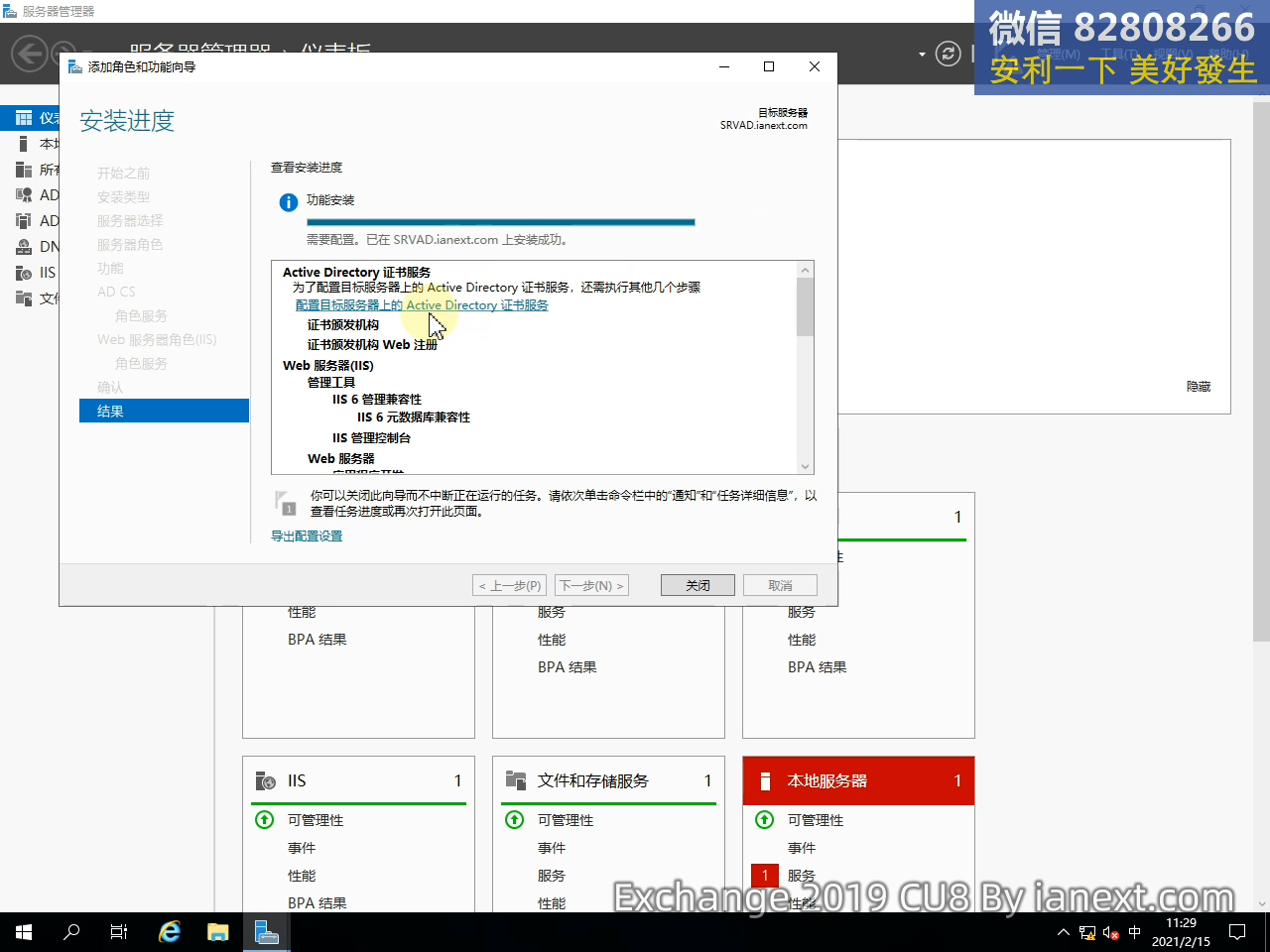Click the 本地服务器 tile header icon

[x=765, y=781]
